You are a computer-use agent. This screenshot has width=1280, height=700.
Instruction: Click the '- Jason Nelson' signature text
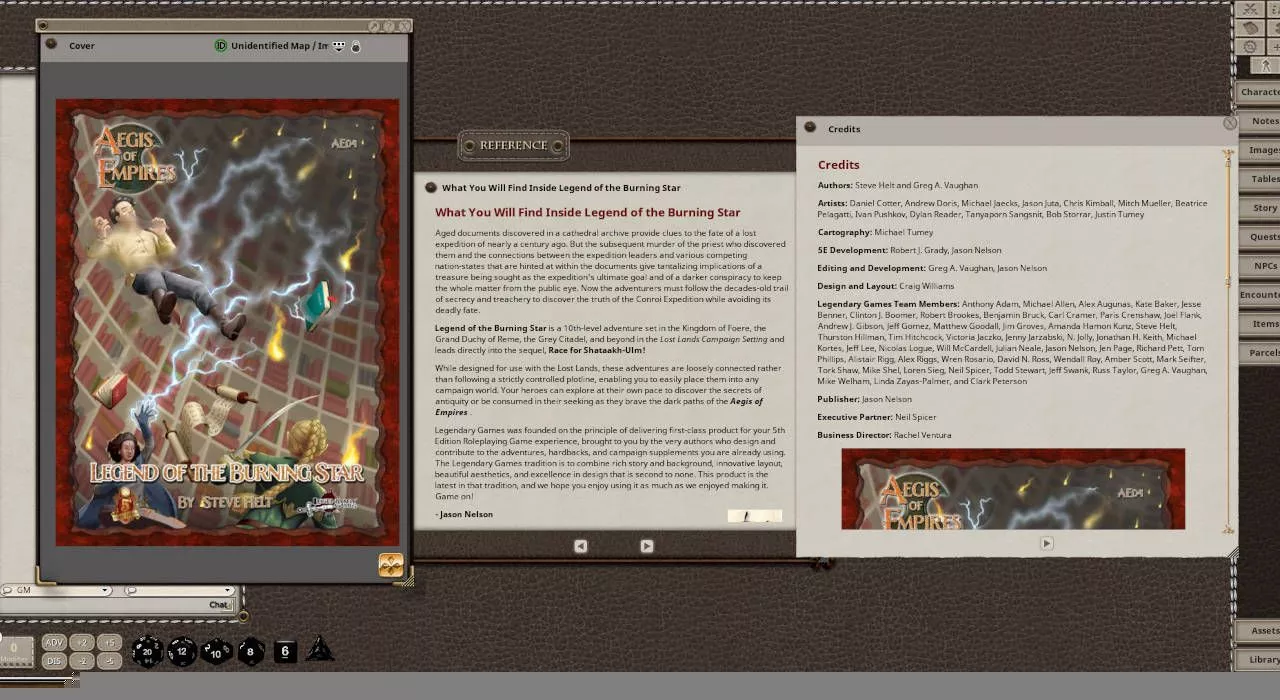point(464,514)
